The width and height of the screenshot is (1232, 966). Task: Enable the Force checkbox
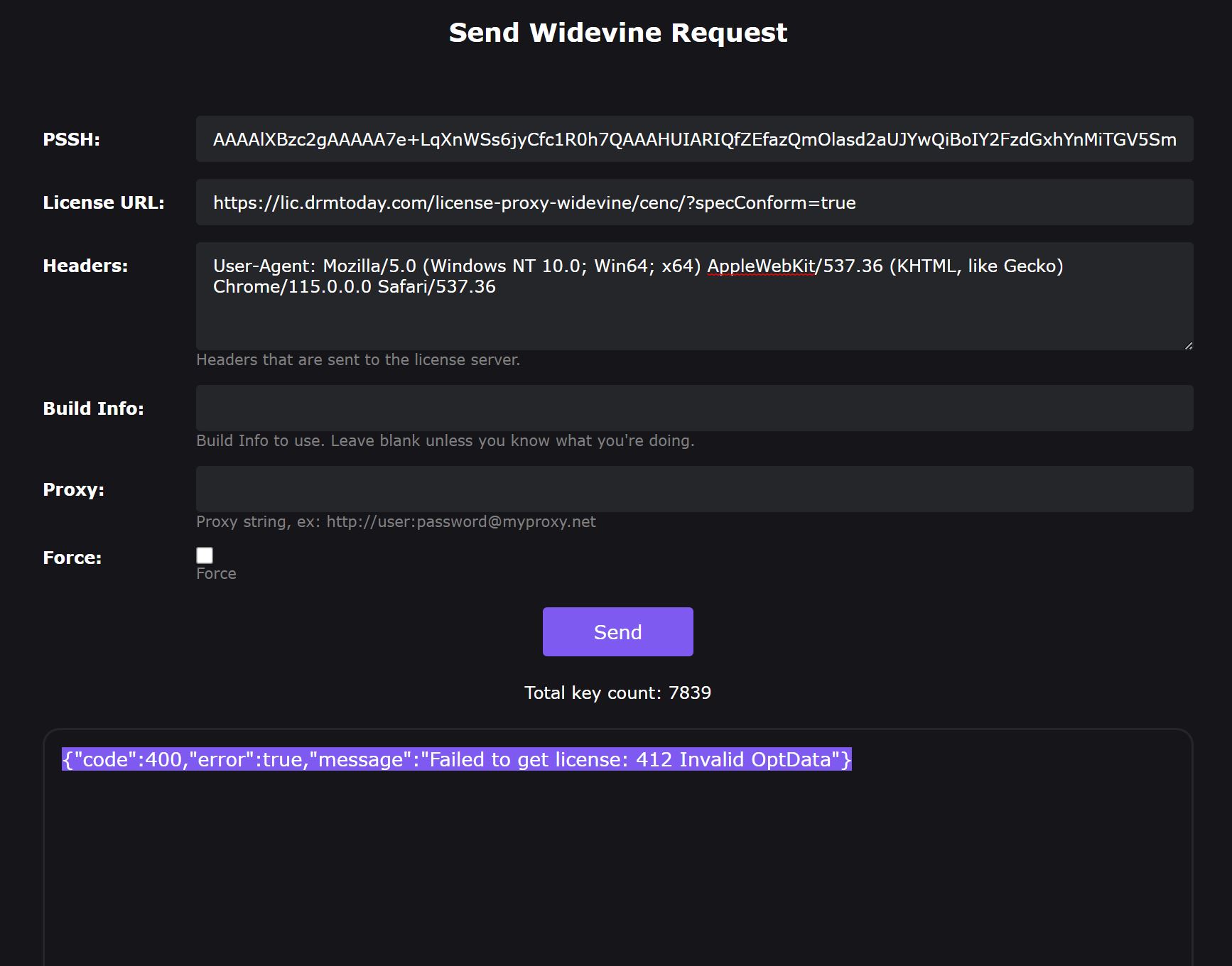[x=205, y=555]
